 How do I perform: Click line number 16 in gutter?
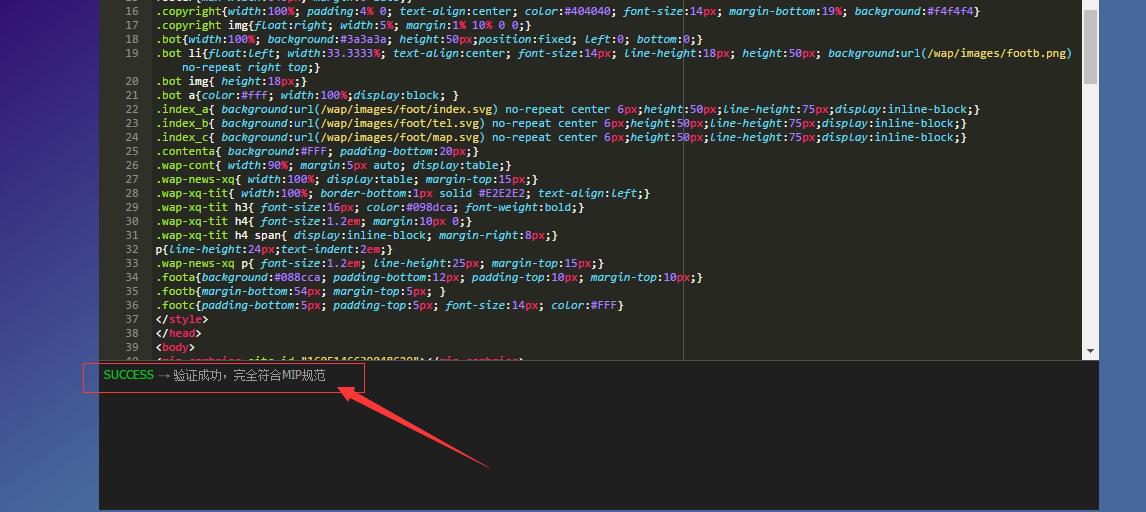tap(132, 11)
